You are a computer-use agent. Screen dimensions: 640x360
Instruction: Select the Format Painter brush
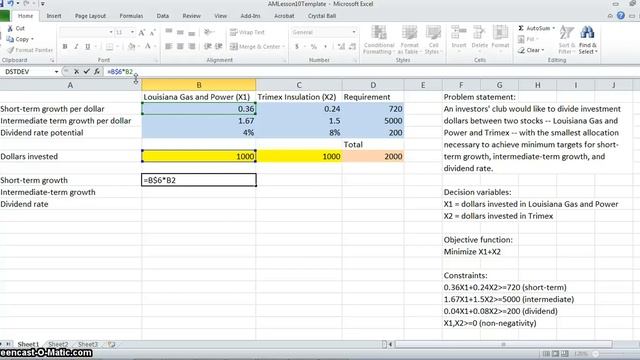[x=10, y=50]
